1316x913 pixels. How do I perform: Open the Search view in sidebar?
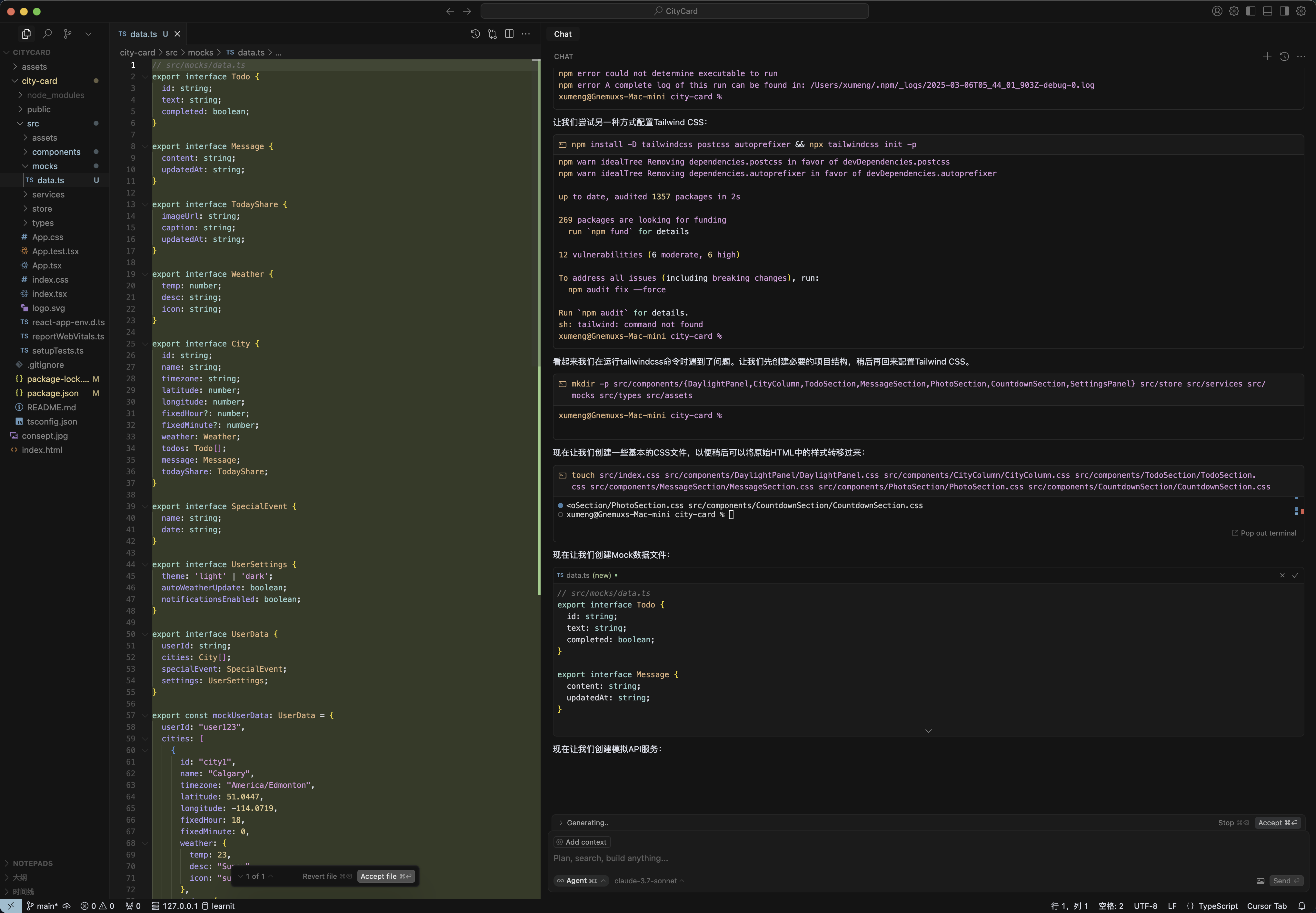coord(47,34)
